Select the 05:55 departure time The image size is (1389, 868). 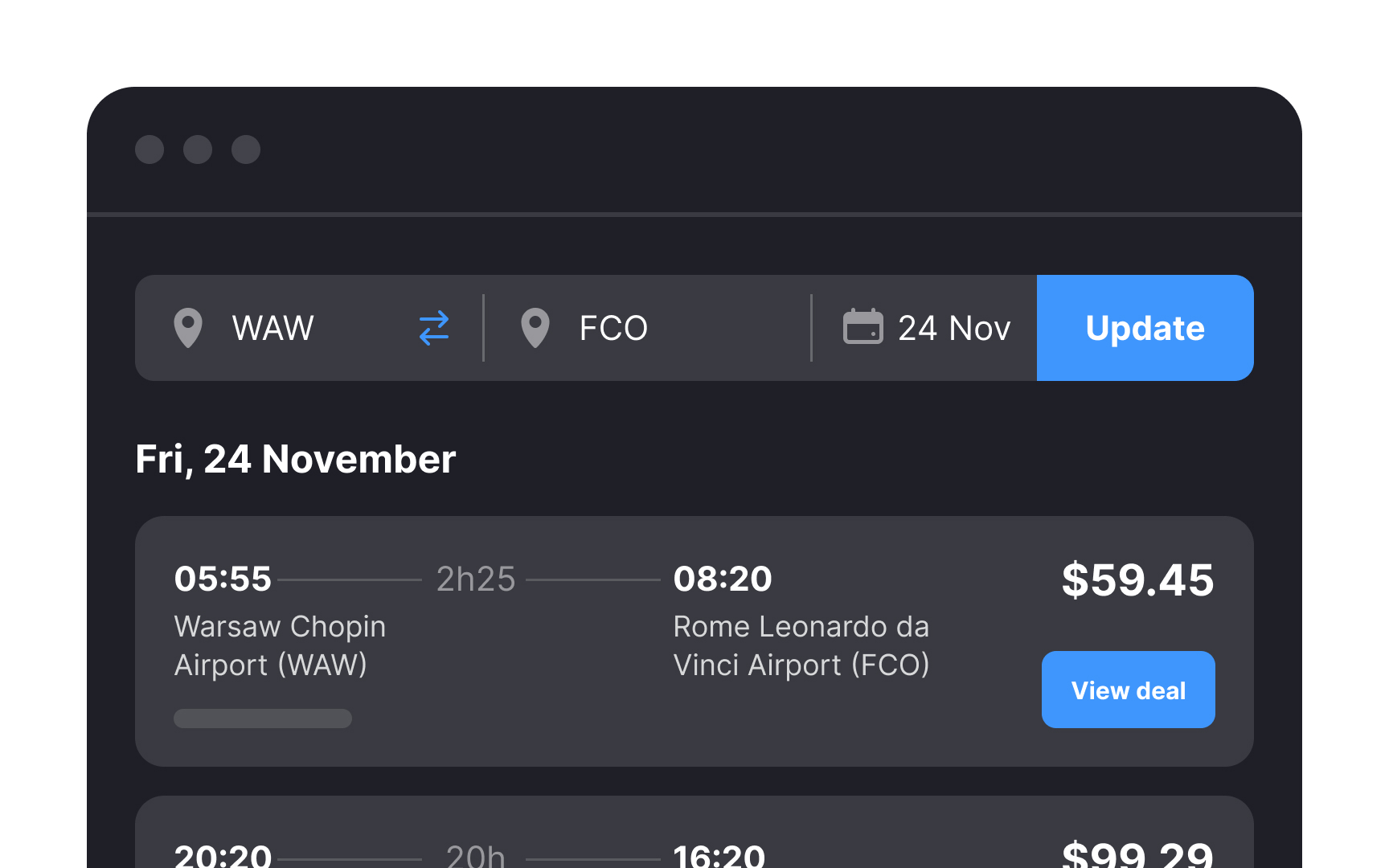point(223,579)
